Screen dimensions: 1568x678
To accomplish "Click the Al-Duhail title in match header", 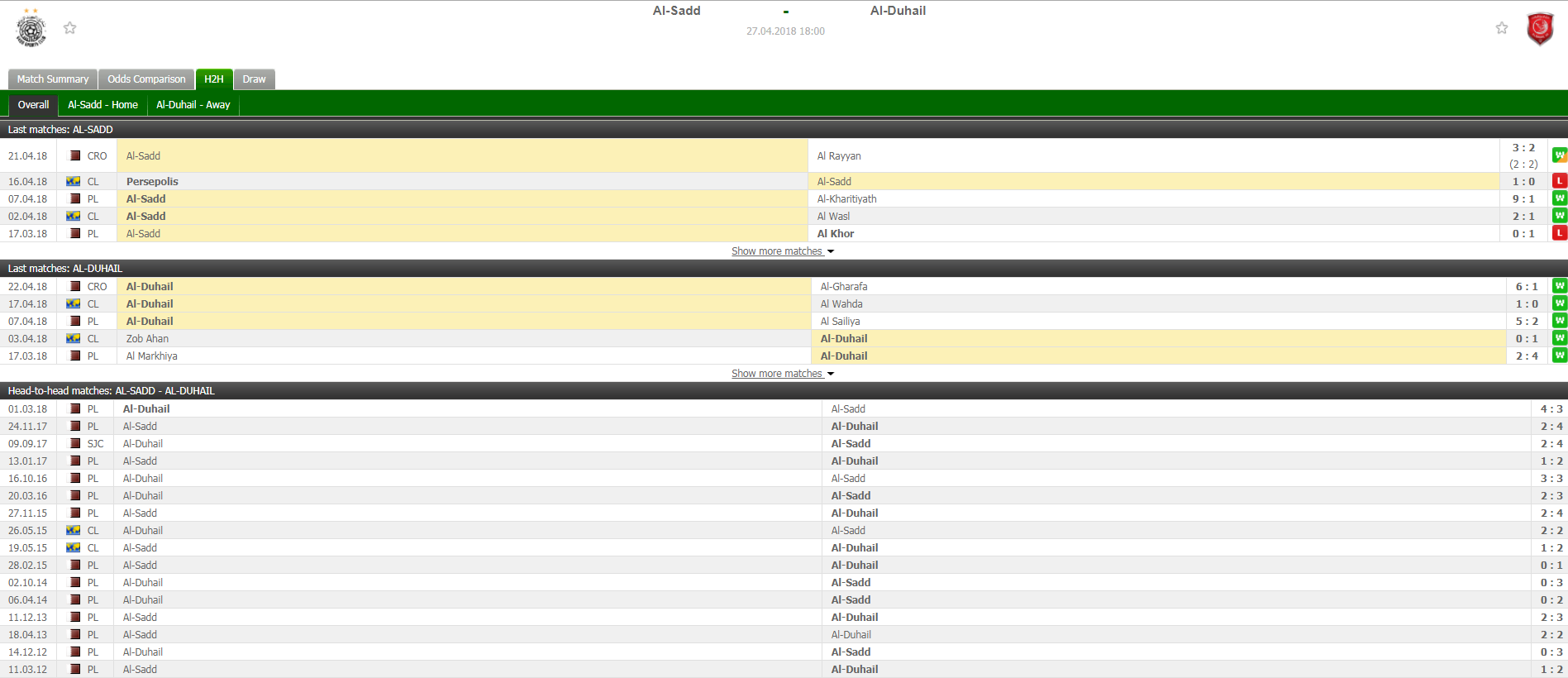I will [898, 11].
